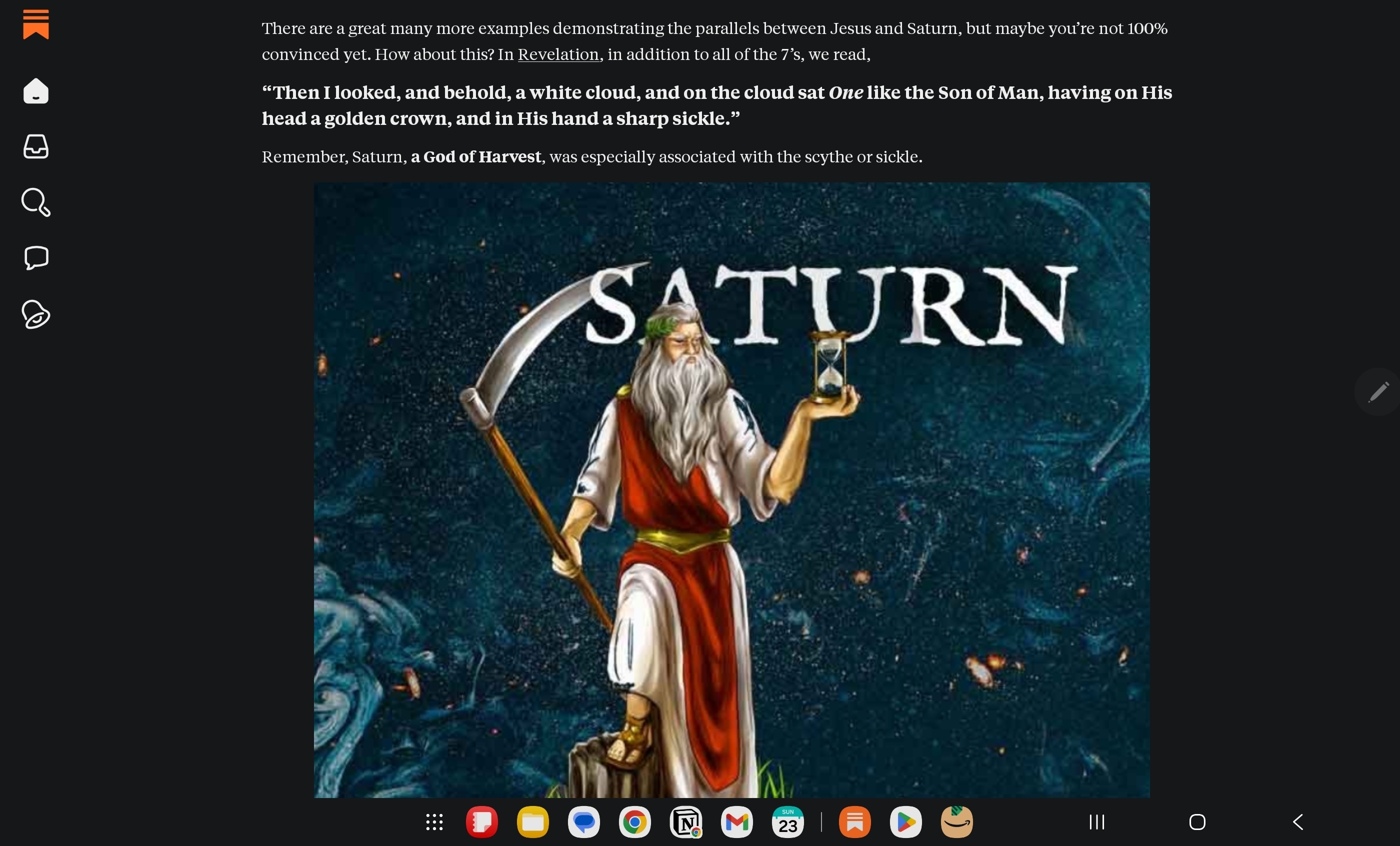Open Gmail from the taskbar
The image size is (1400, 846).
737,822
